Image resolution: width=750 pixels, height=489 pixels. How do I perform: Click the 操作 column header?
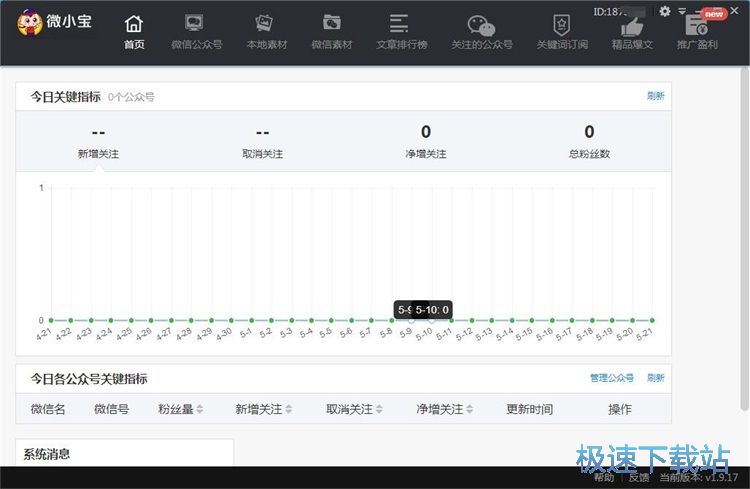click(x=620, y=409)
